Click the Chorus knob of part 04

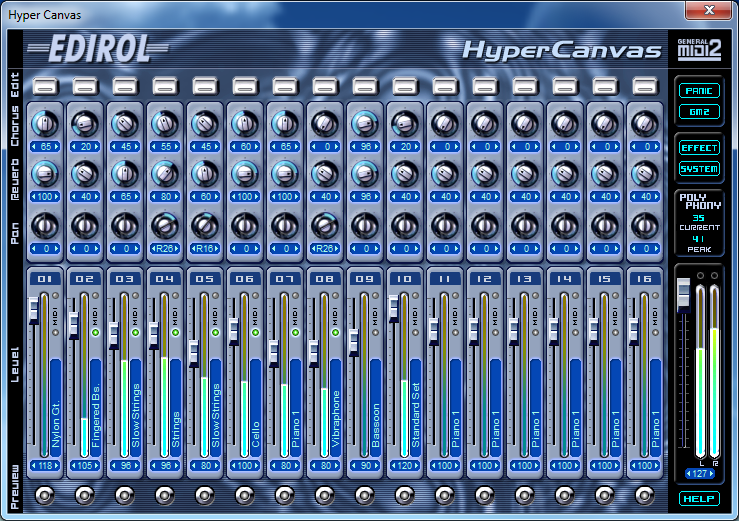[165, 124]
